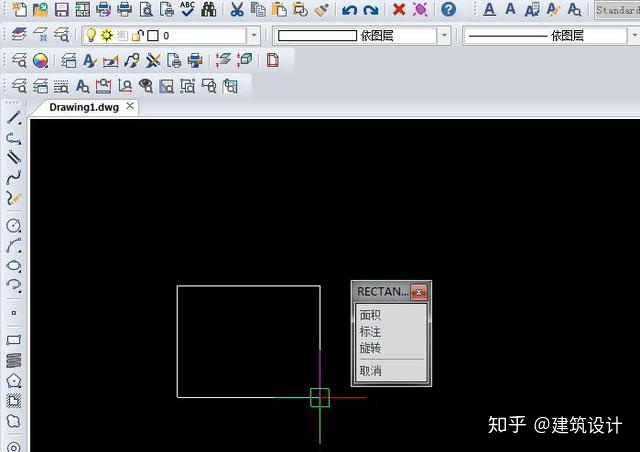This screenshot has width=640, height=452.
Task: Click layer 0 color square swatch
Action: tap(153, 36)
